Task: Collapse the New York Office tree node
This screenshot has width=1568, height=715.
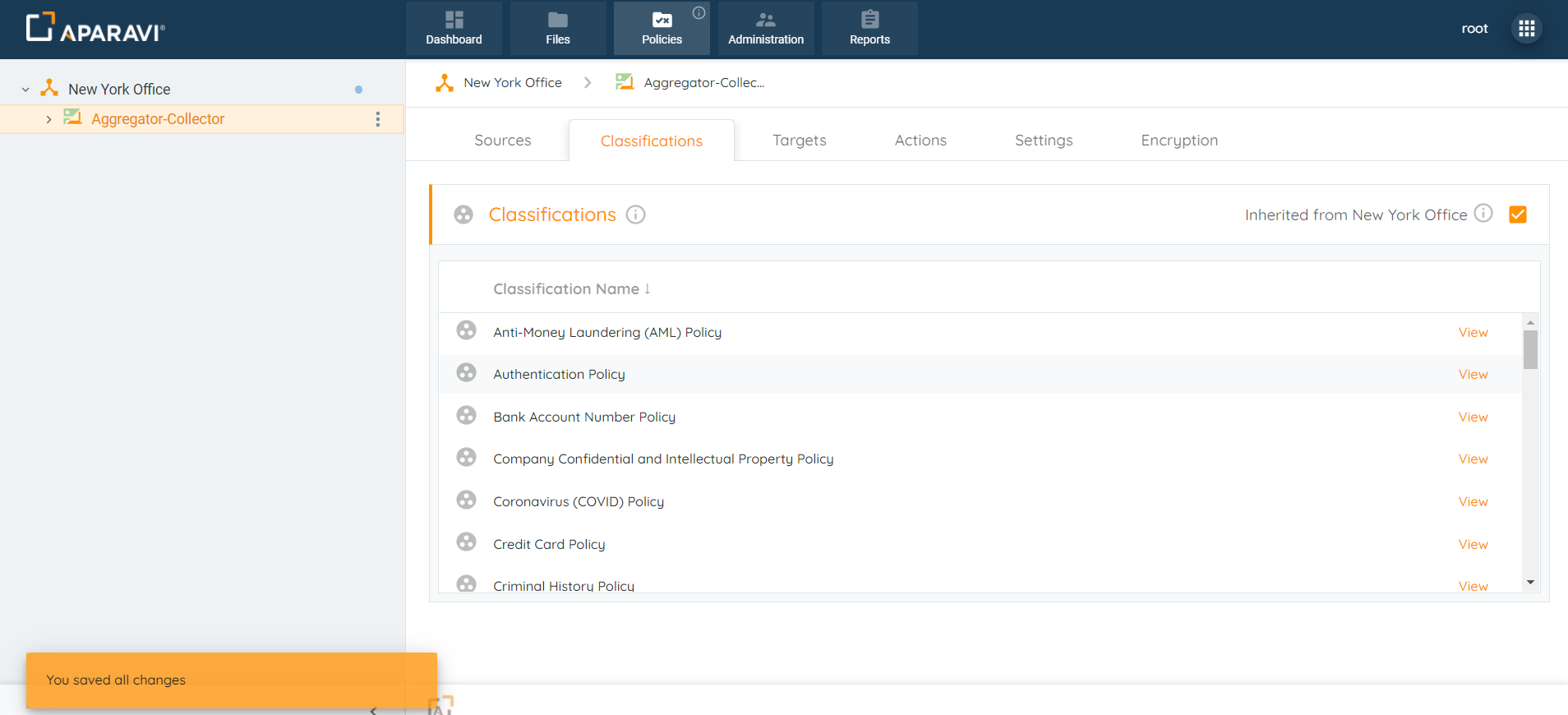Action: pos(25,90)
